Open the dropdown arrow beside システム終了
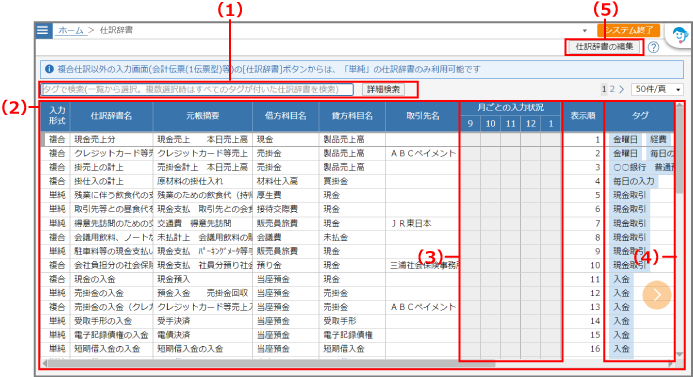 point(585,30)
